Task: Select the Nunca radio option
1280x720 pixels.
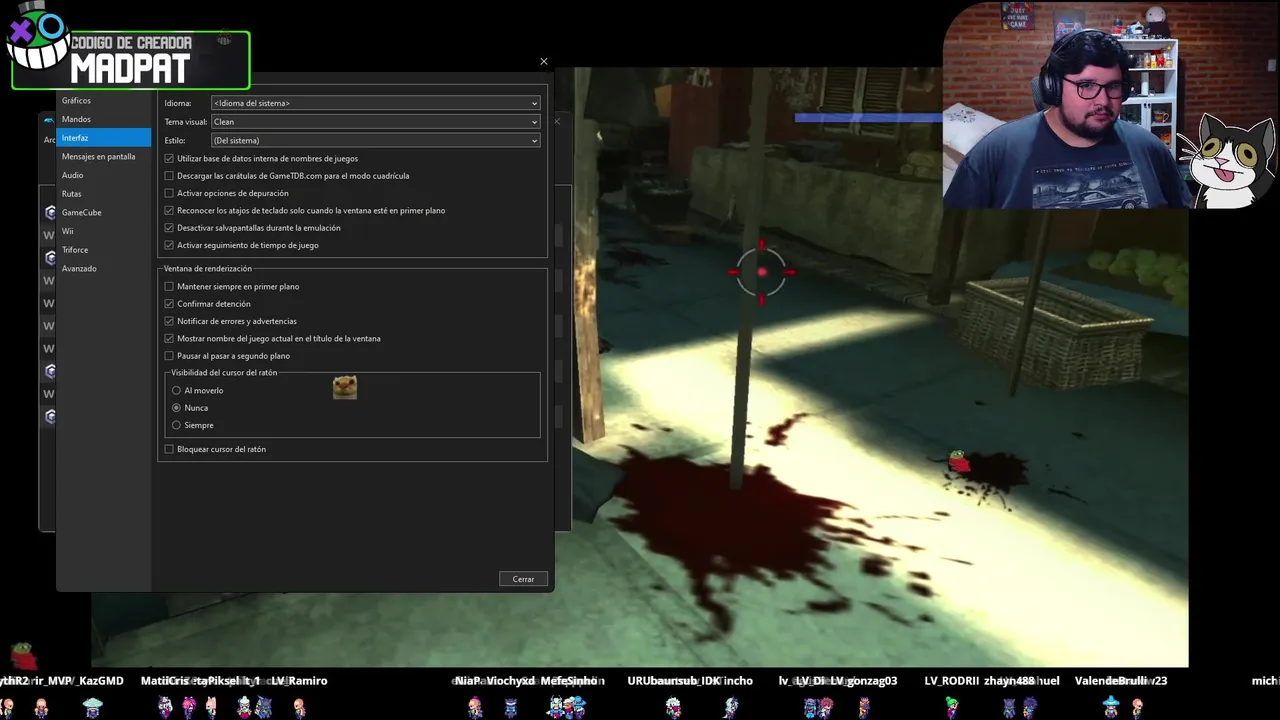Action: pyautogui.click(x=177, y=408)
